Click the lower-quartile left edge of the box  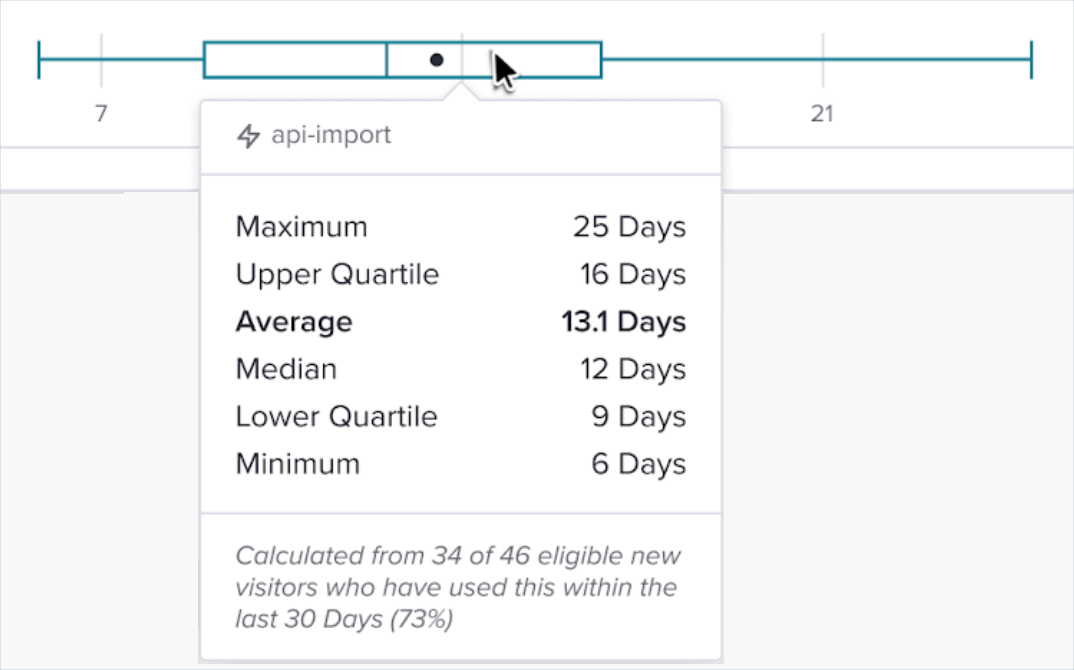pos(204,60)
